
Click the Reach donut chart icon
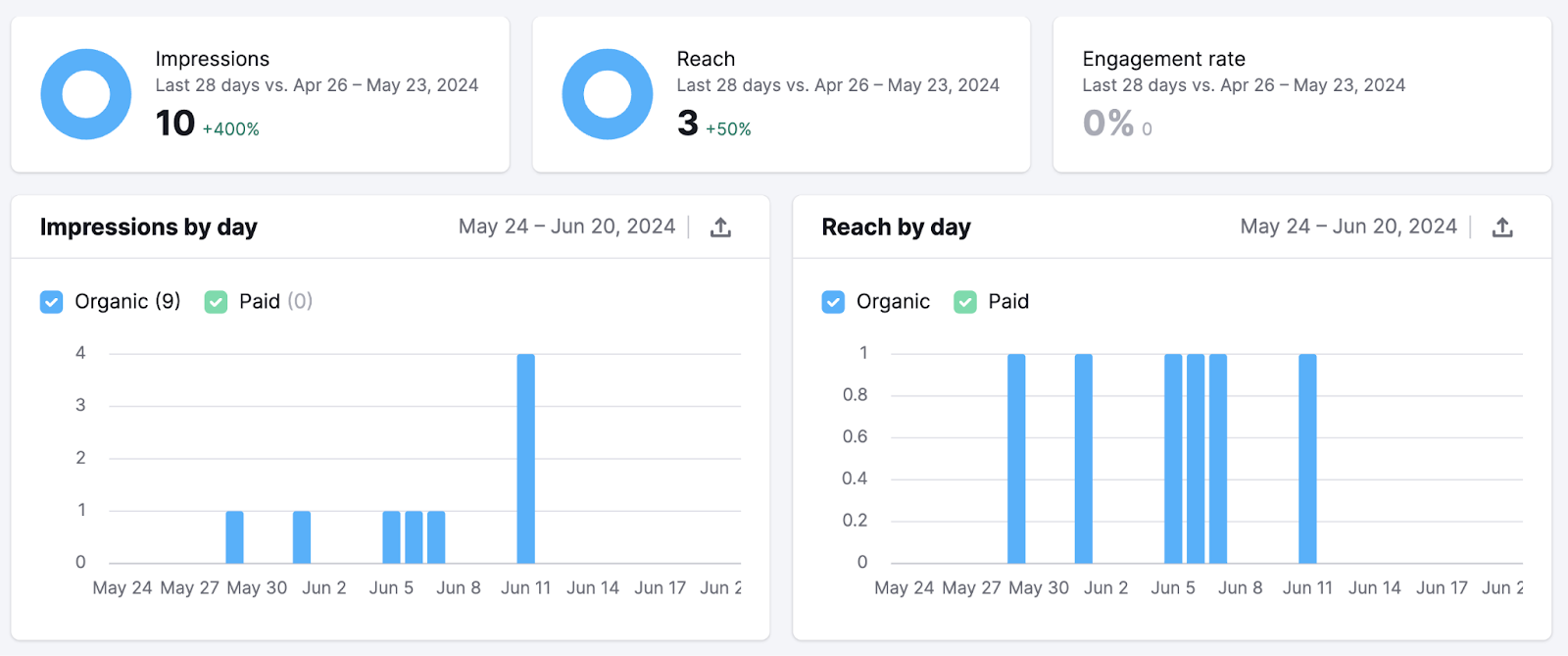tap(607, 94)
